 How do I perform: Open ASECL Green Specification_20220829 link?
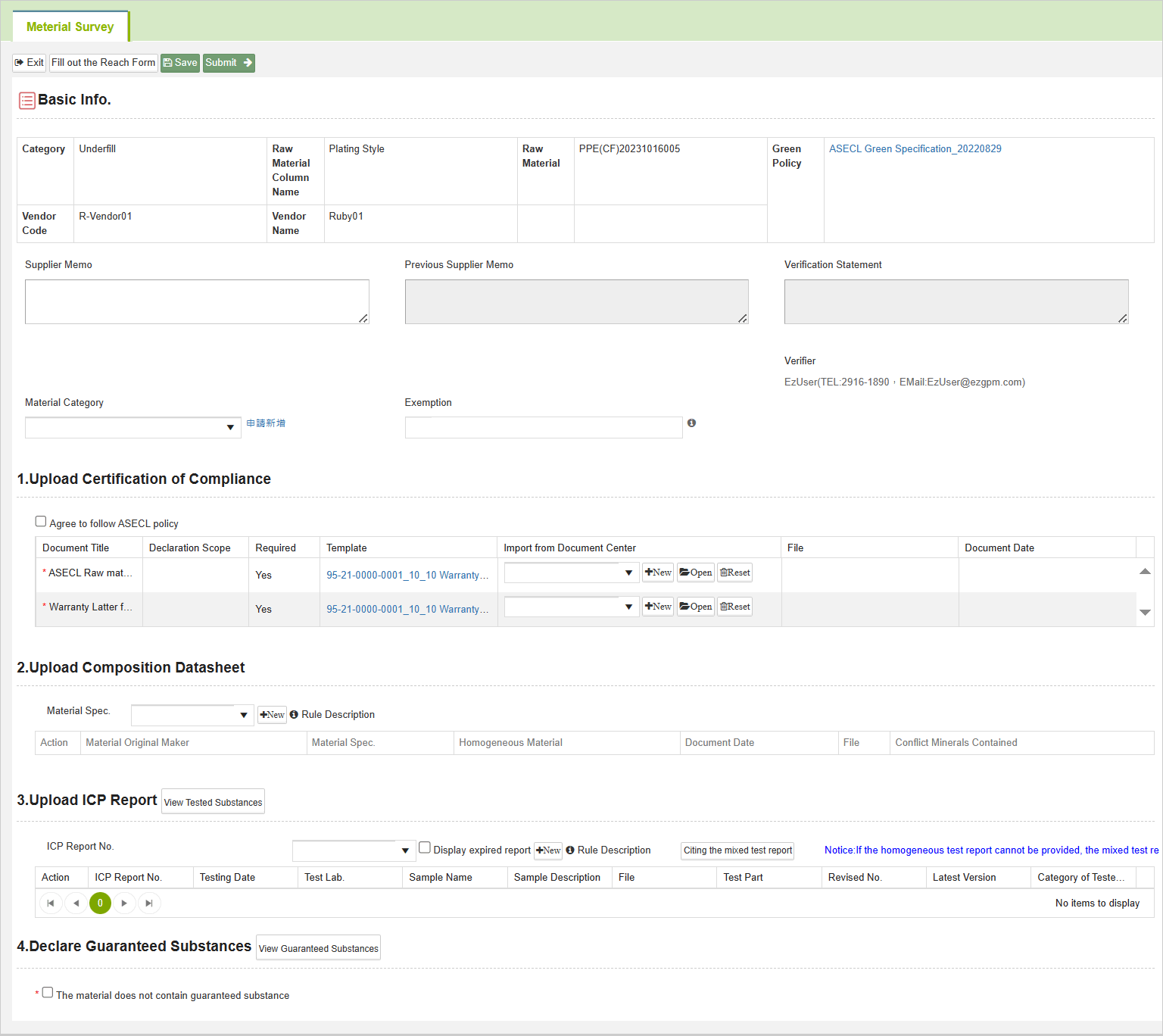(x=915, y=148)
